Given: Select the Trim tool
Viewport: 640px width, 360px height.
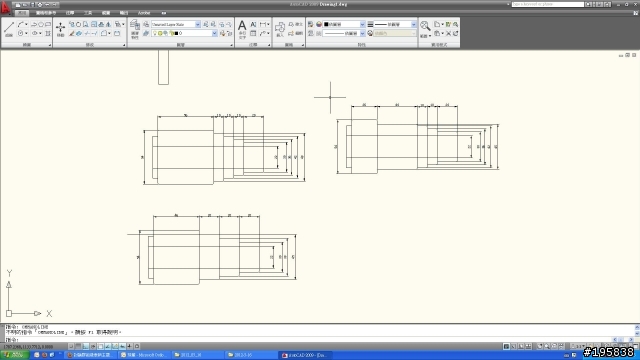Looking at the screenshot, I should pyautogui.click(x=87, y=33).
